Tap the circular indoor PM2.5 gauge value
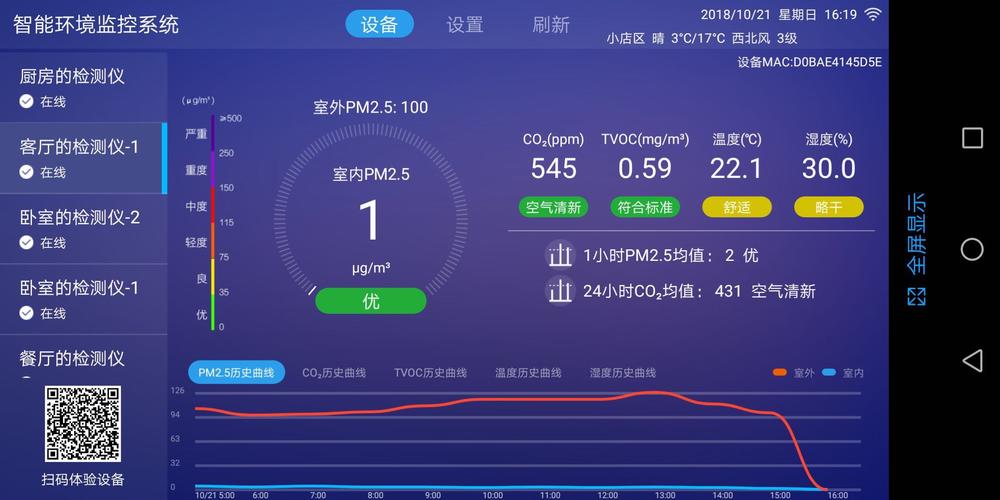 pos(370,221)
